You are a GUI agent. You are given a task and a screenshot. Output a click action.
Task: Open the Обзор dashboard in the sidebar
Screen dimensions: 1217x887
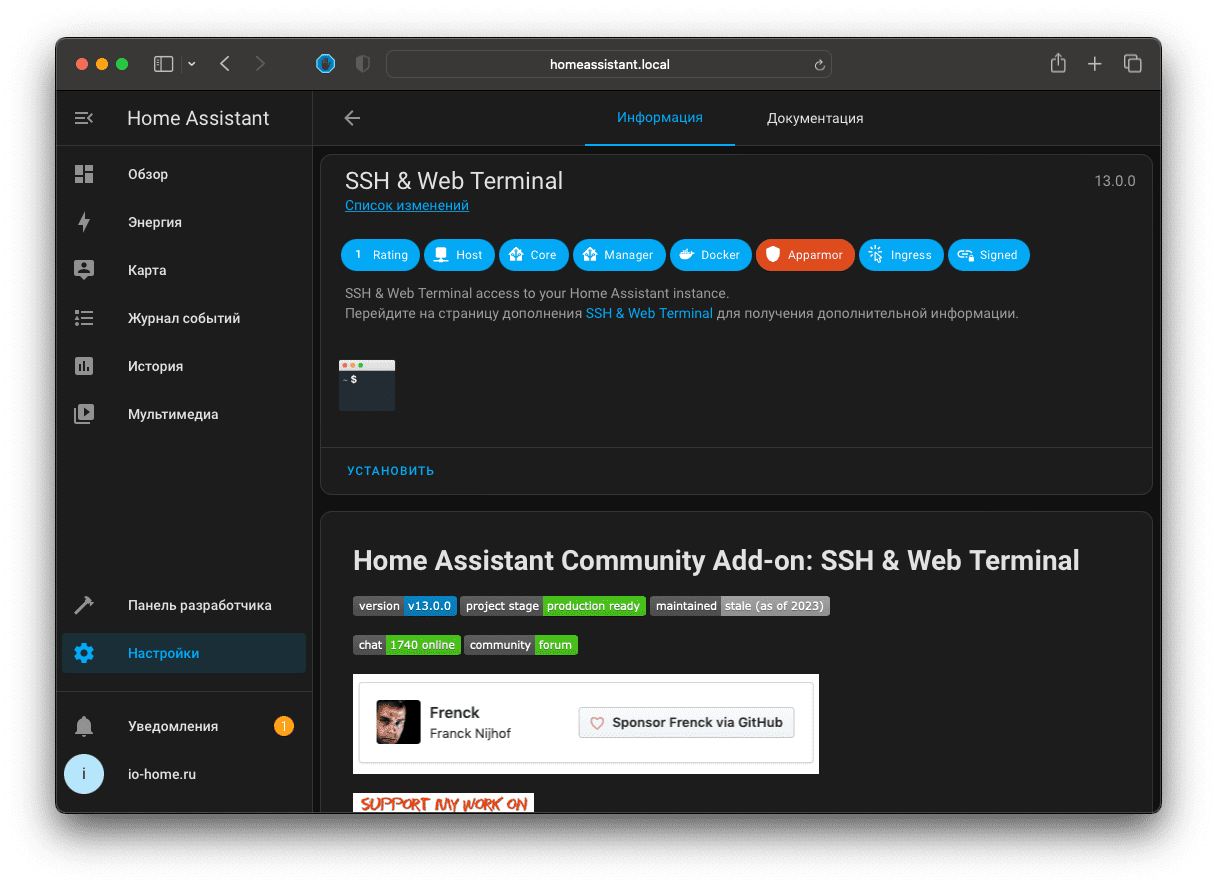(x=147, y=174)
